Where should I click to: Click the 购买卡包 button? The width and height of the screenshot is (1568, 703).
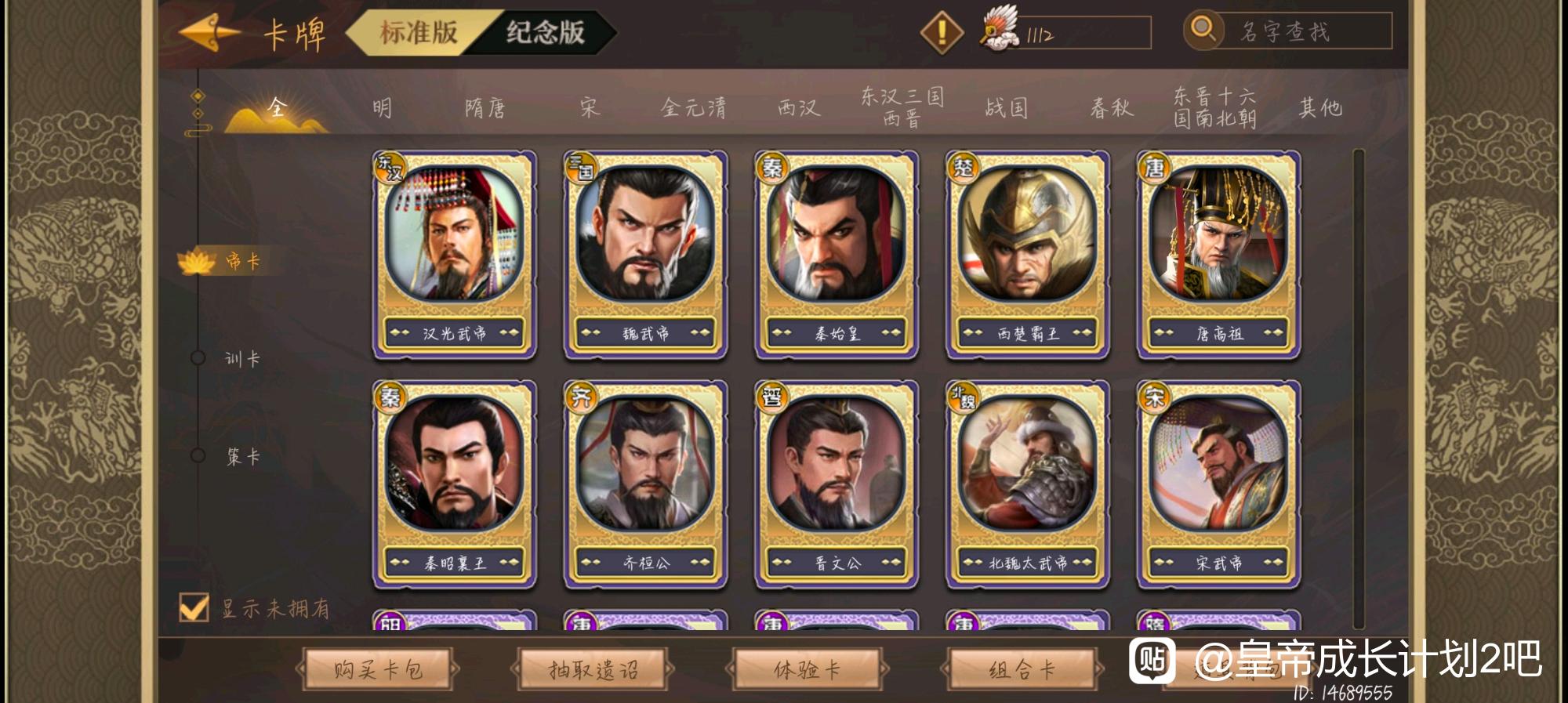click(377, 669)
